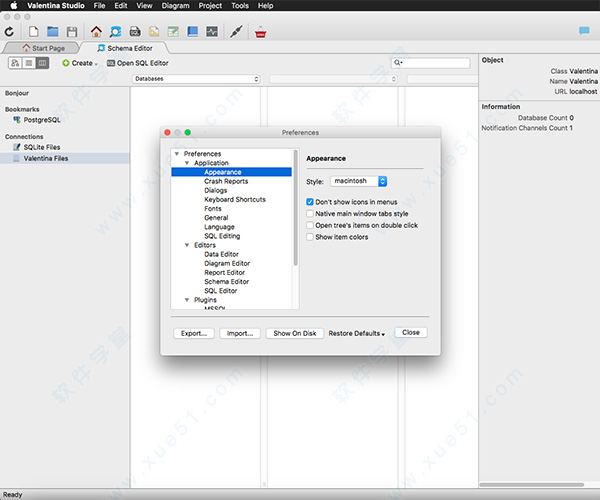This screenshot has width=600, height=500.
Task: Switch to column view mode icon
Action: point(42,63)
